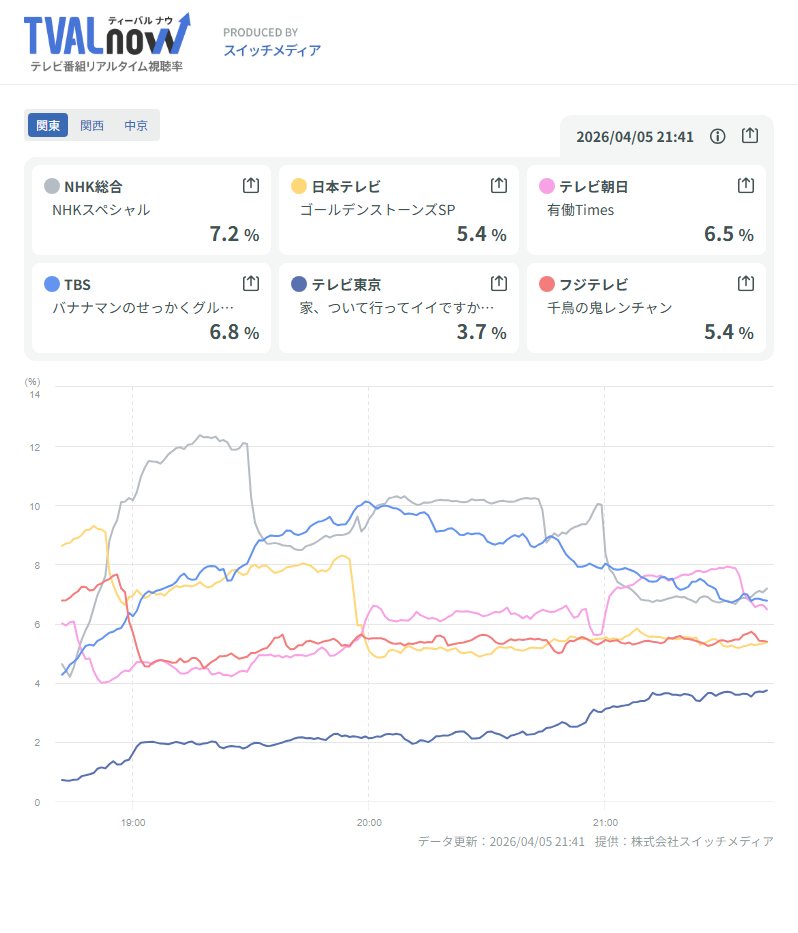
Task: Click the gray NHK総合 color dot
Action: coord(52,186)
